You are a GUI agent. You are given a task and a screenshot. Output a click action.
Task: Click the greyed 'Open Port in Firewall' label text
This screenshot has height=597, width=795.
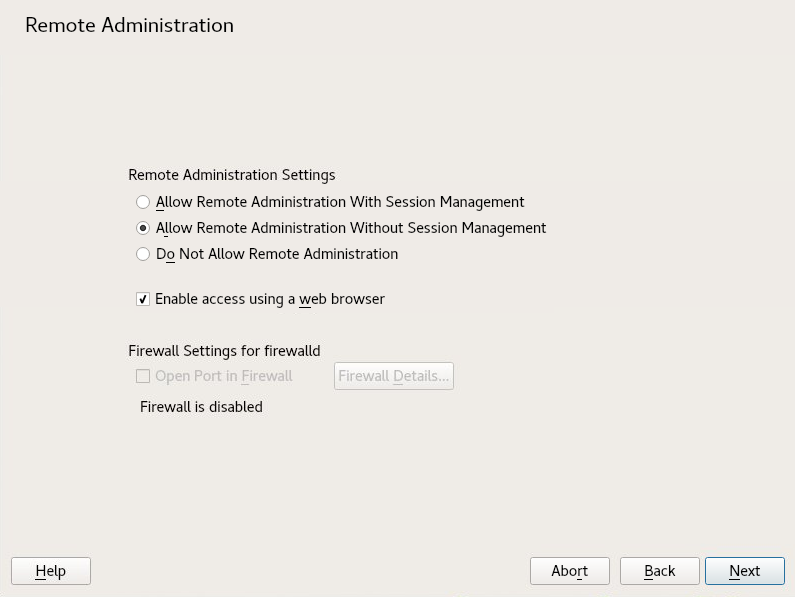tap(224, 377)
